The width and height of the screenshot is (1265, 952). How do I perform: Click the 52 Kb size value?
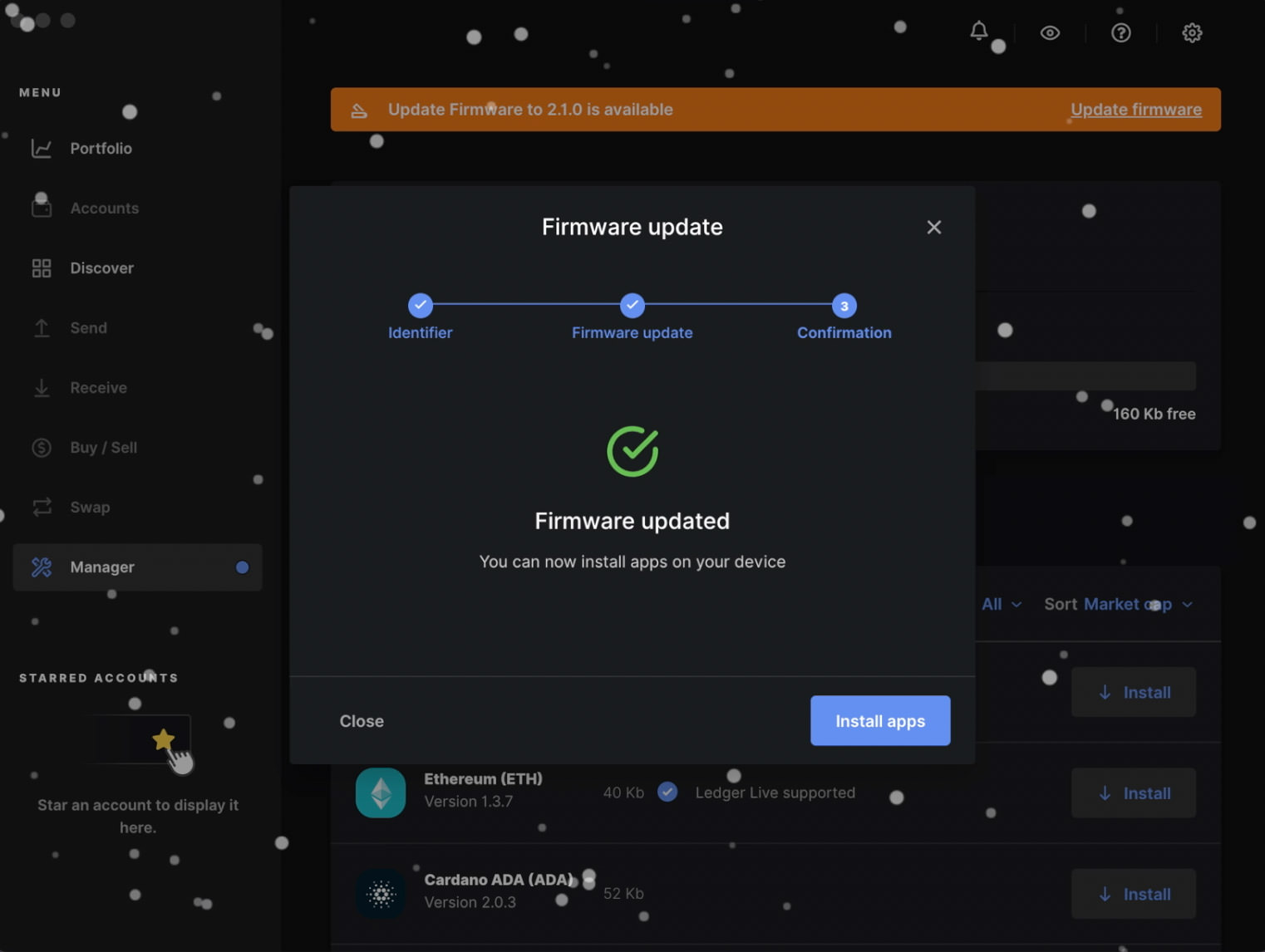623,894
